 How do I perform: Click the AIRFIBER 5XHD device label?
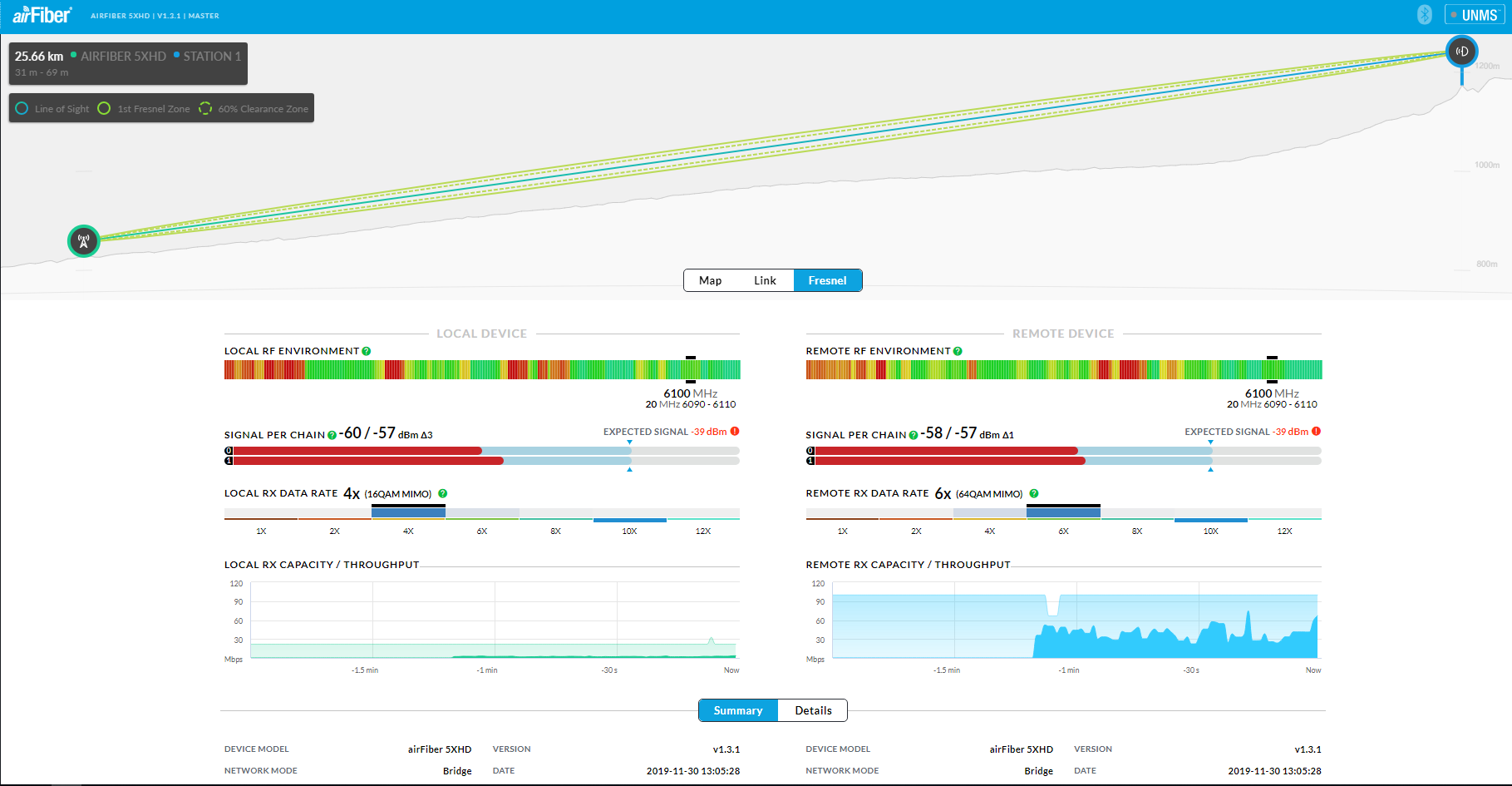click(x=123, y=56)
